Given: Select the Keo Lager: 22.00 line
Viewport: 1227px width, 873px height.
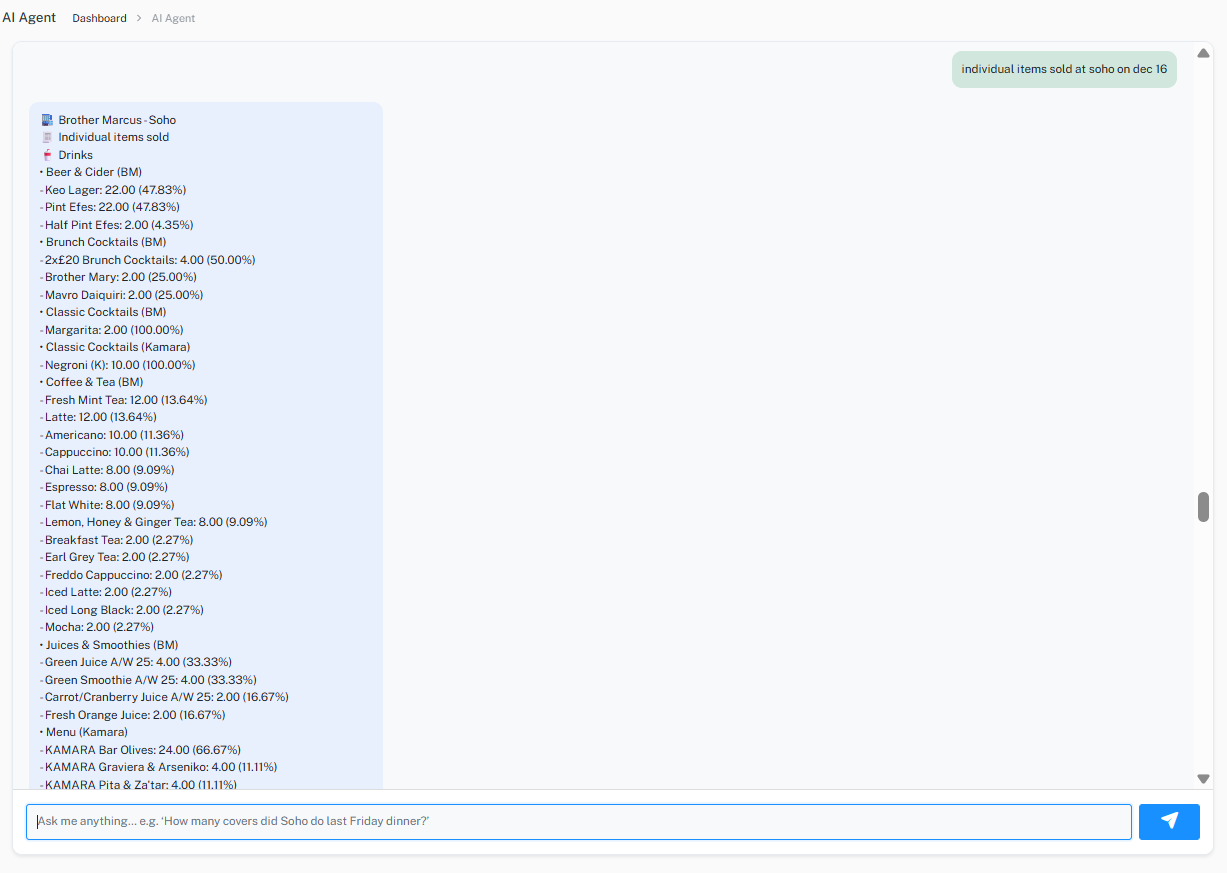Looking at the screenshot, I should 113,190.
